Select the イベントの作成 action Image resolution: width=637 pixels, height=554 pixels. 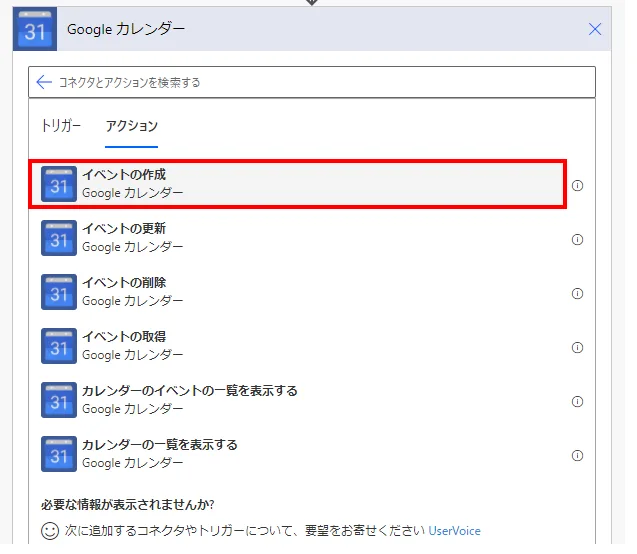pos(298,184)
